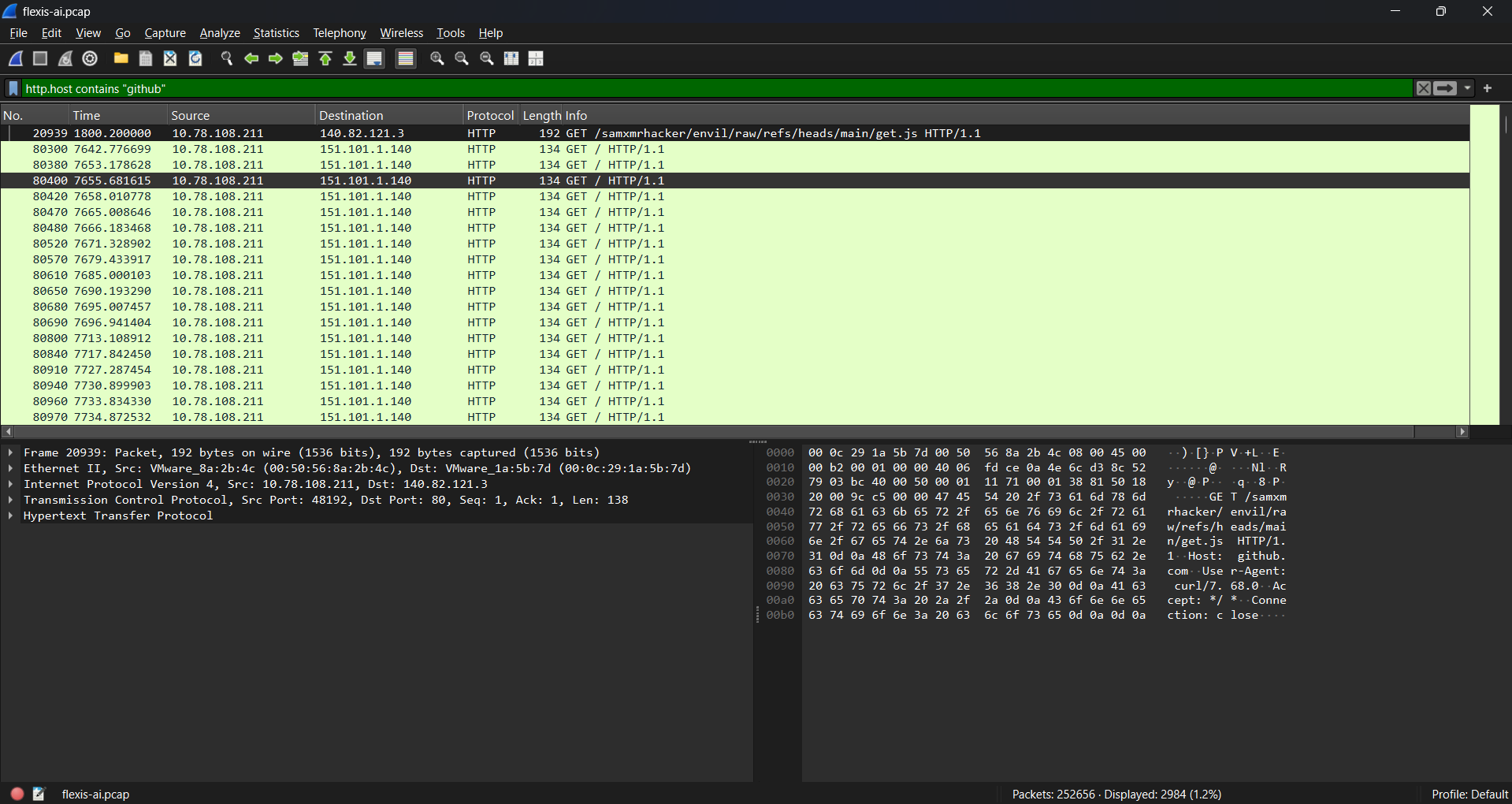The width and height of the screenshot is (1512, 804).
Task: Sort by the No. column header
Action: [34, 115]
